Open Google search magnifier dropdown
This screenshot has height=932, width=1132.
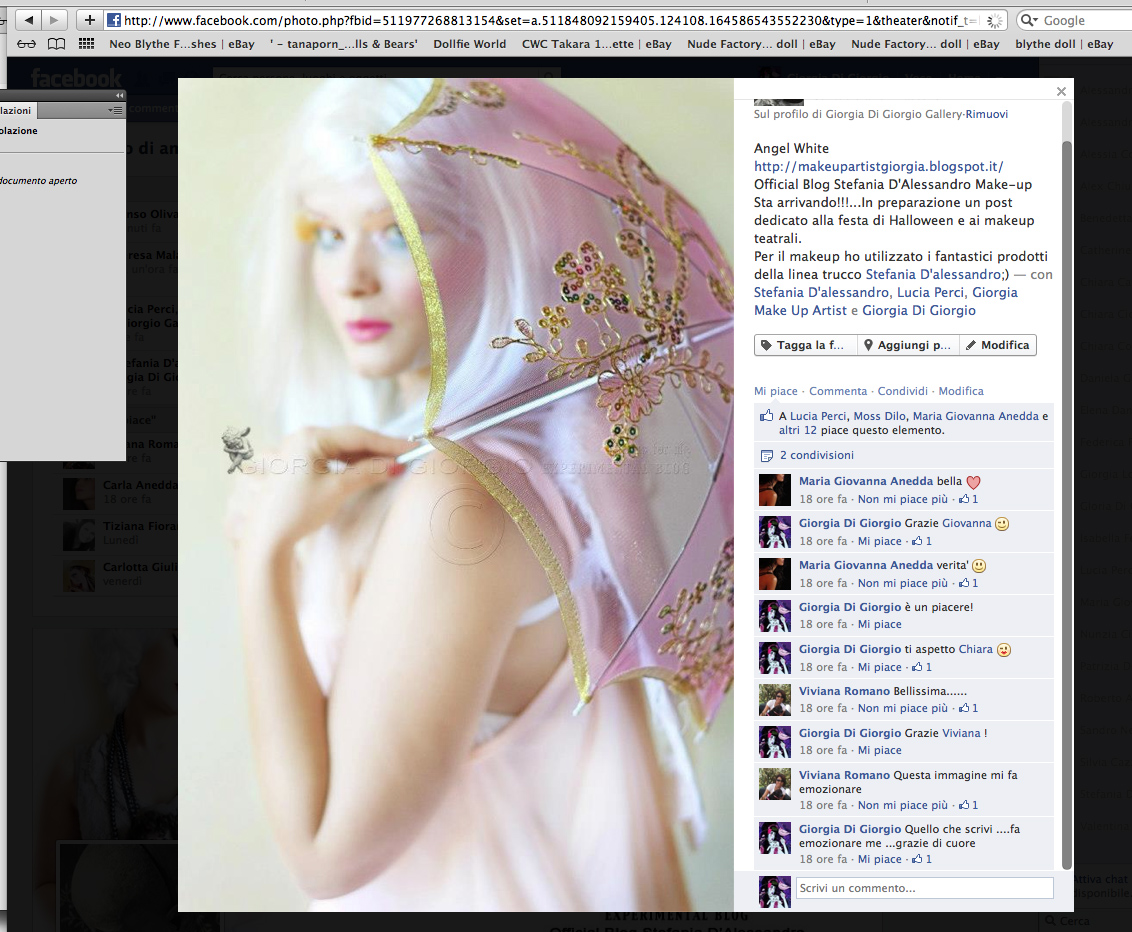[x=1029, y=20]
